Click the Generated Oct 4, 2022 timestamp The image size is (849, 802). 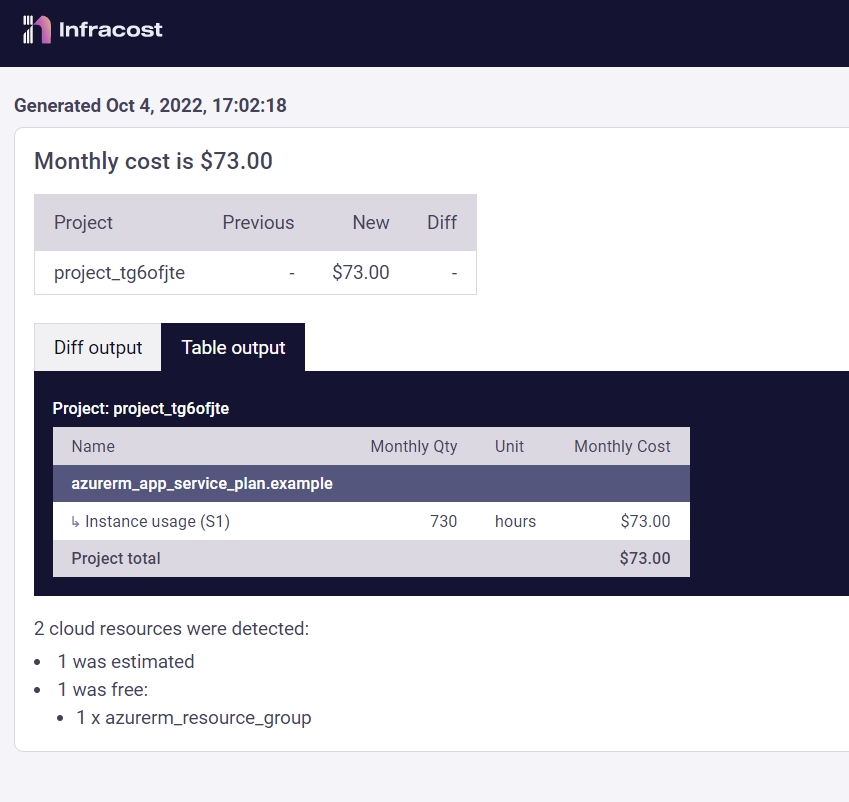point(150,106)
